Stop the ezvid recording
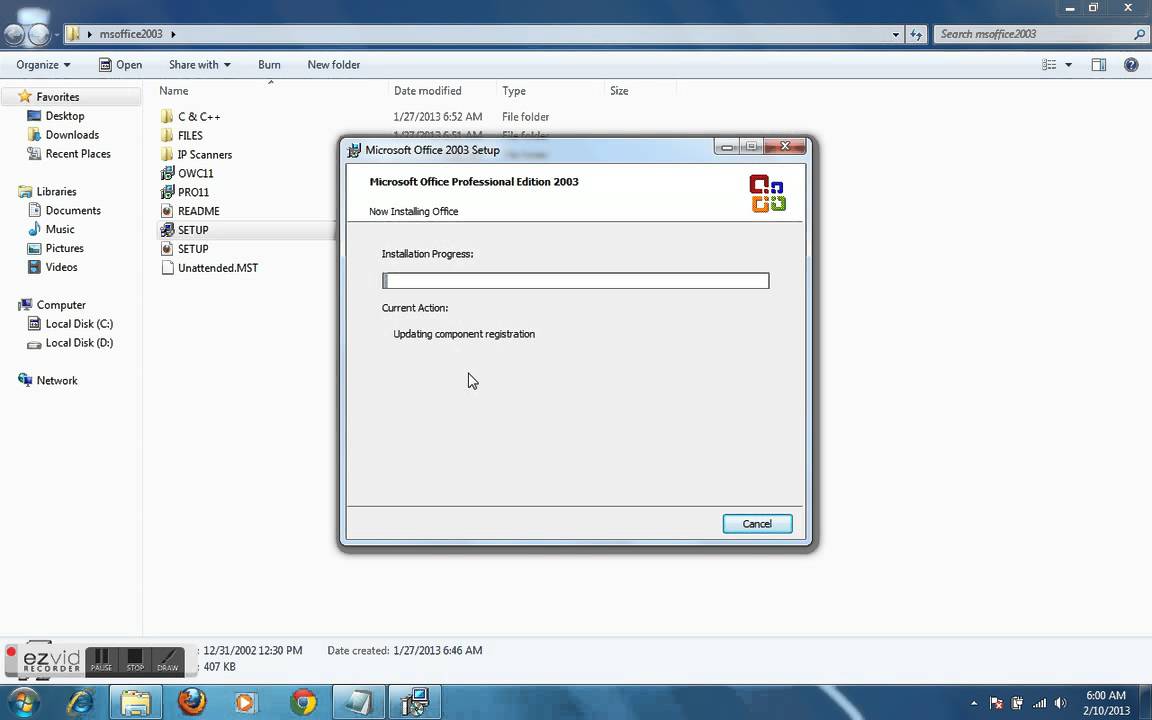The width and height of the screenshot is (1152, 720). (135, 660)
